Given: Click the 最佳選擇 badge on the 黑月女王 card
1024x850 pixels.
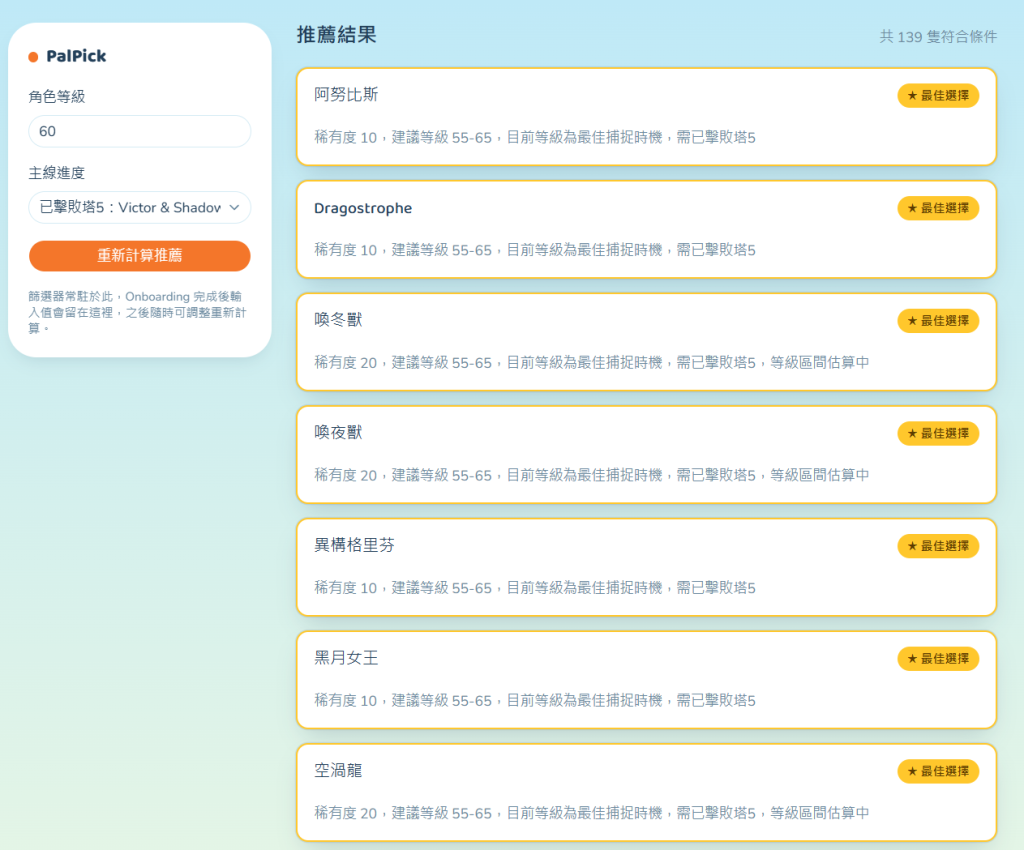Looking at the screenshot, I should (938, 659).
